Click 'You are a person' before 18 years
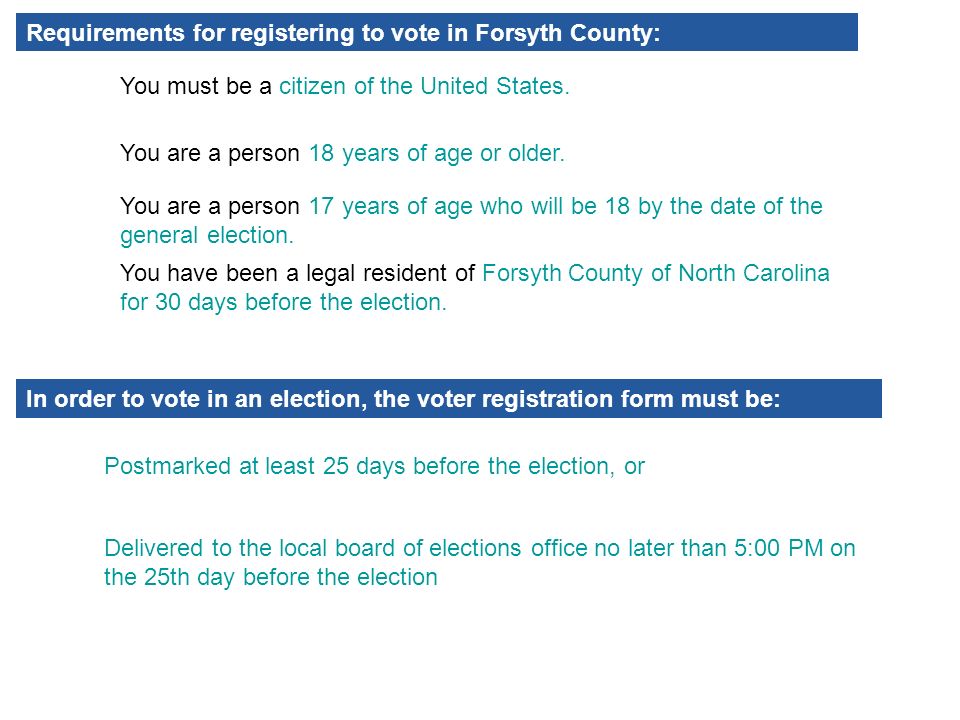 [x=209, y=154]
